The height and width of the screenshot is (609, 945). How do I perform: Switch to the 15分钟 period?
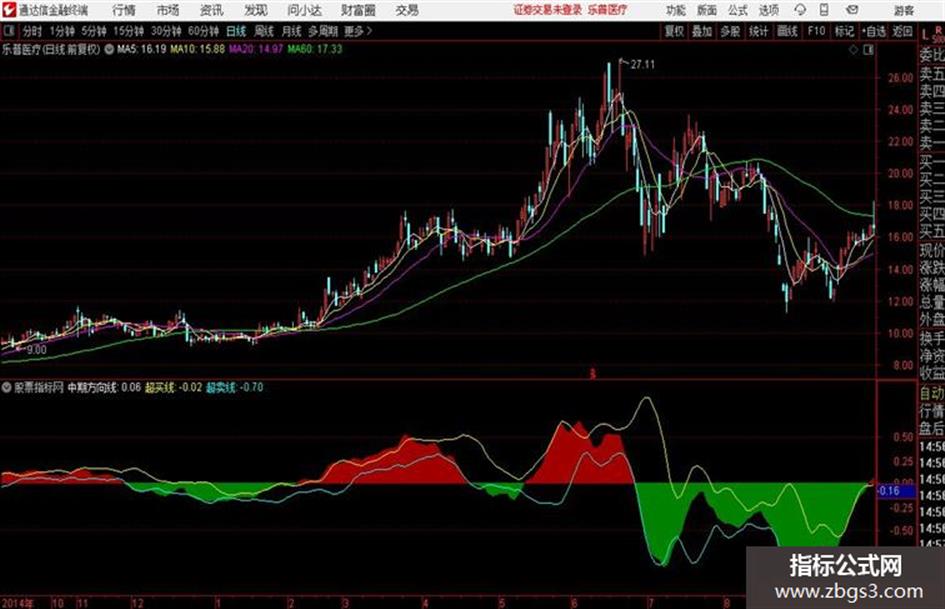129,31
